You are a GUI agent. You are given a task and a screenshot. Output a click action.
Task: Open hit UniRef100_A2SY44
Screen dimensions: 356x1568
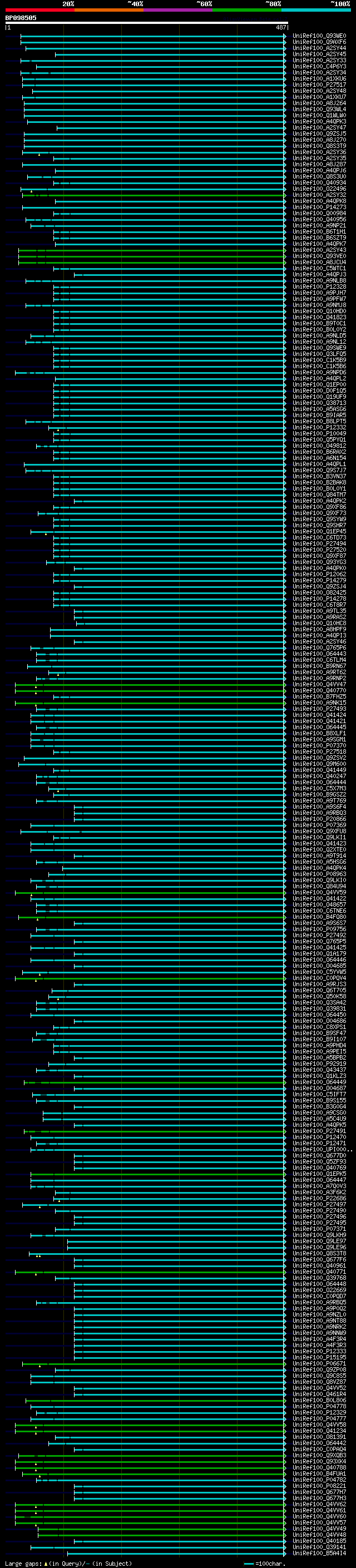coord(319,48)
